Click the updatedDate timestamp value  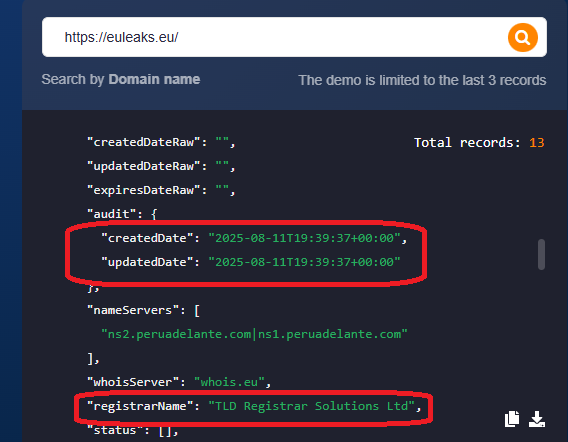click(x=304, y=262)
